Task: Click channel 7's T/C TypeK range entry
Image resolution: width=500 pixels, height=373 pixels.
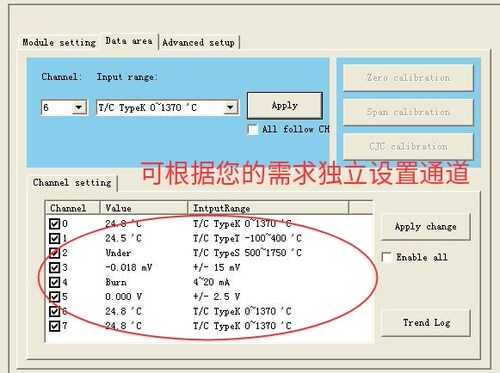Action: tap(242, 326)
